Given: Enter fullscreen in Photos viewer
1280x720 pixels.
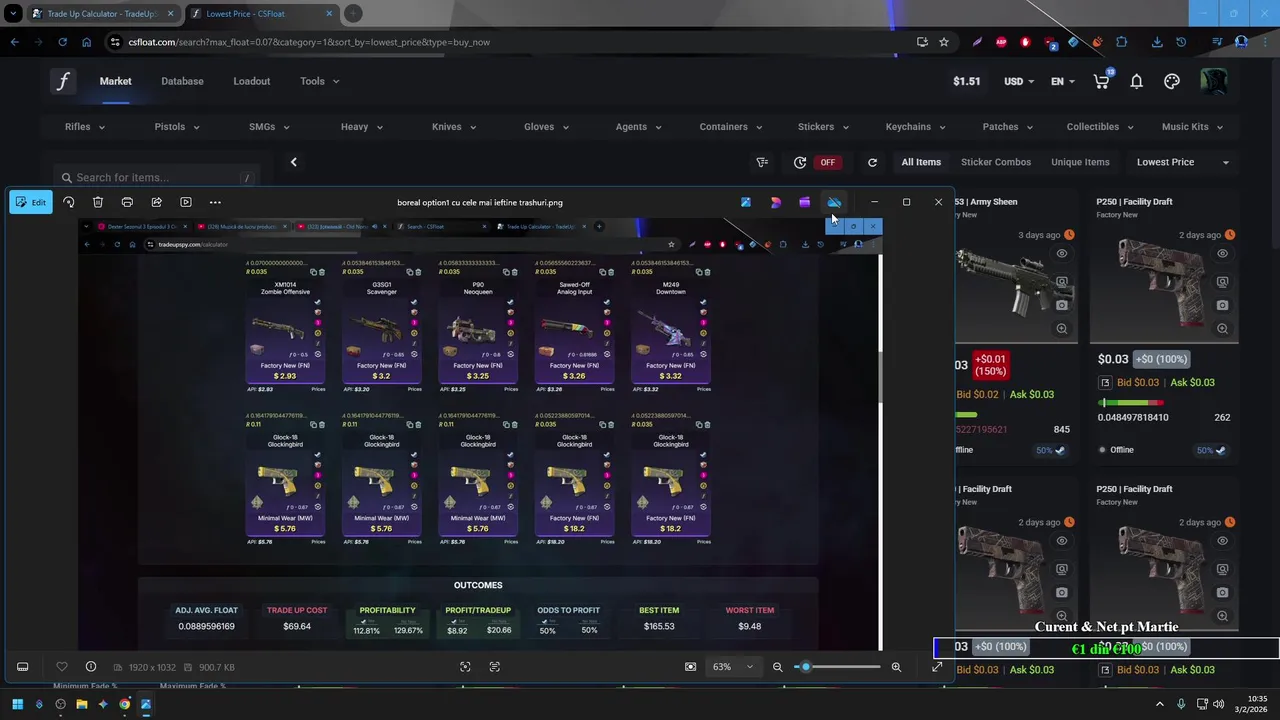Looking at the screenshot, I should (x=937, y=667).
